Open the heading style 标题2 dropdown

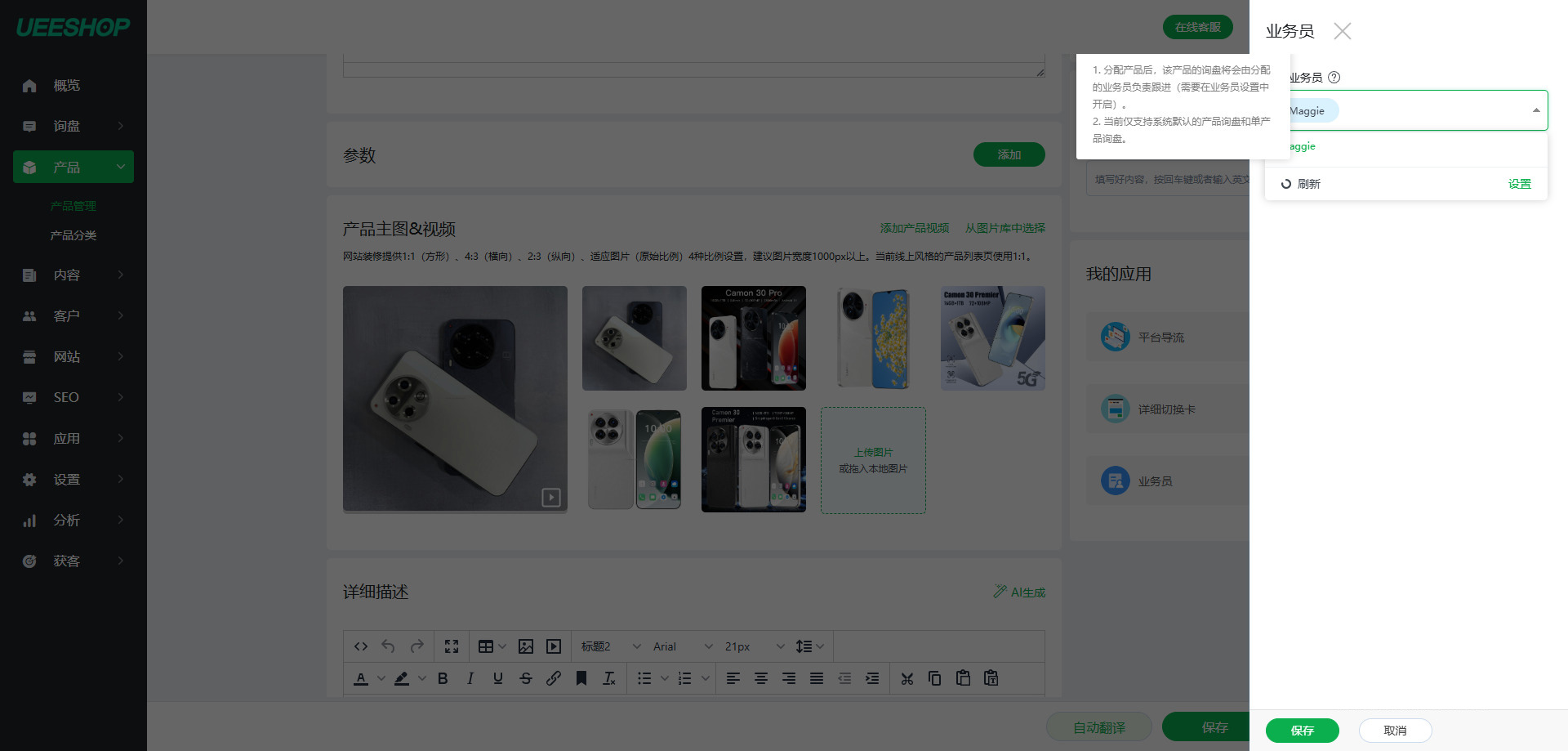pyautogui.click(x=610, y=646)
